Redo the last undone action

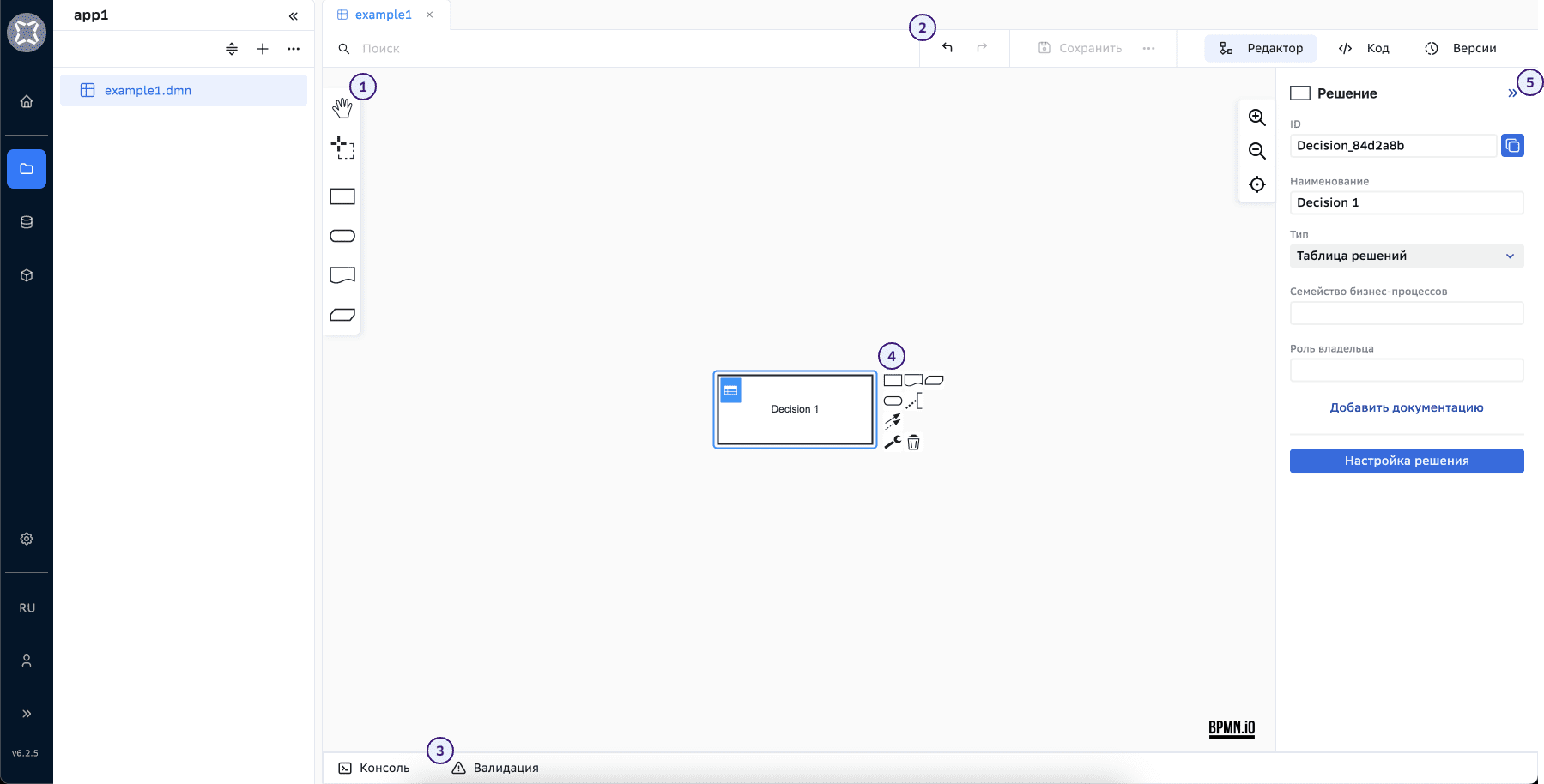[982, 48]
